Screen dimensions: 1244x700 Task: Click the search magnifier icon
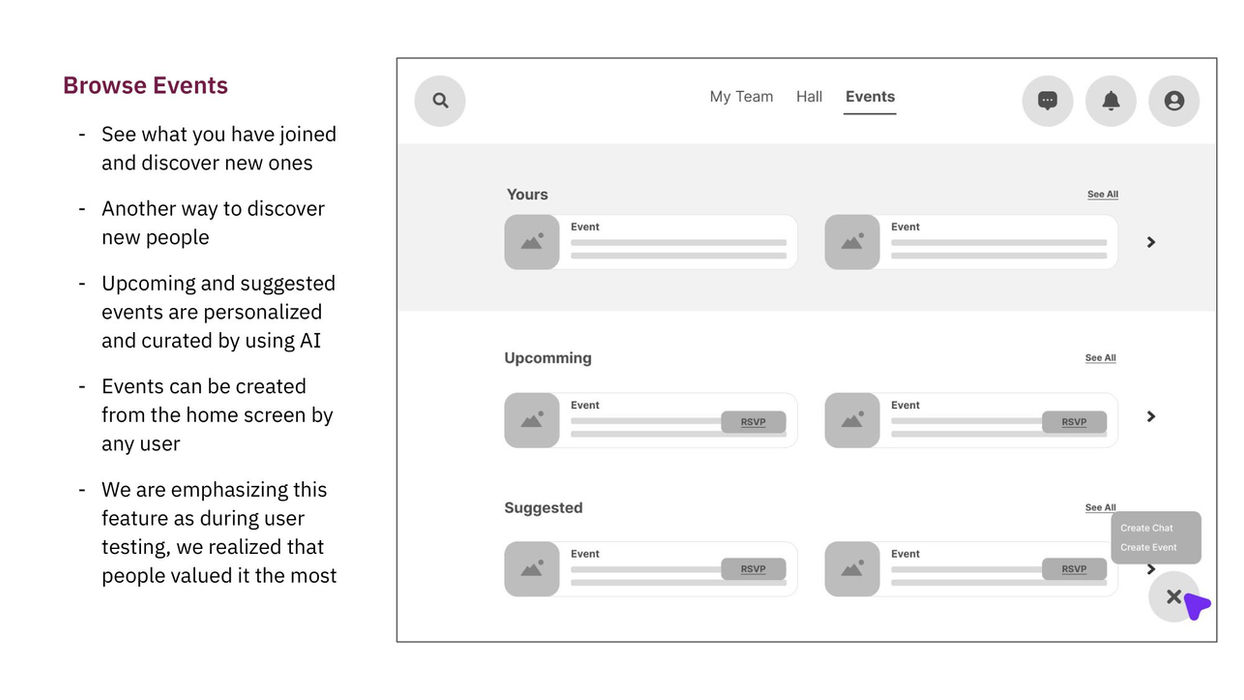tap(440, 101)
